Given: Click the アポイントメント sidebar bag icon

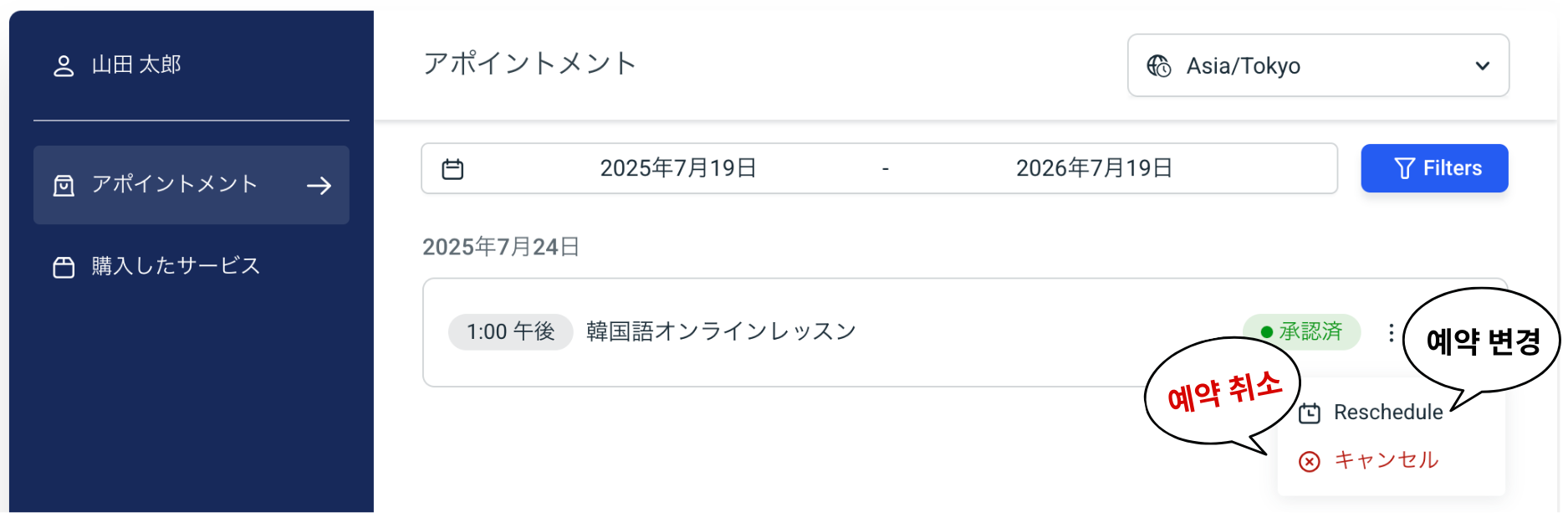Looking at the screenshot, I should (64, 186).
